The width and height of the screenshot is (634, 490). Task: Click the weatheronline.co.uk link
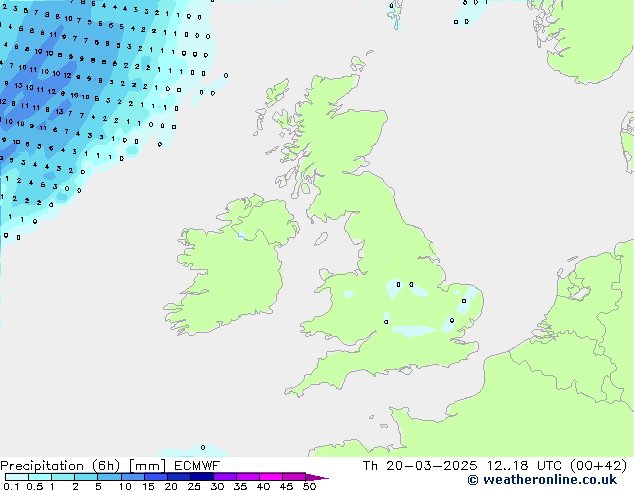pyautogui.click(x=542, y=480)
